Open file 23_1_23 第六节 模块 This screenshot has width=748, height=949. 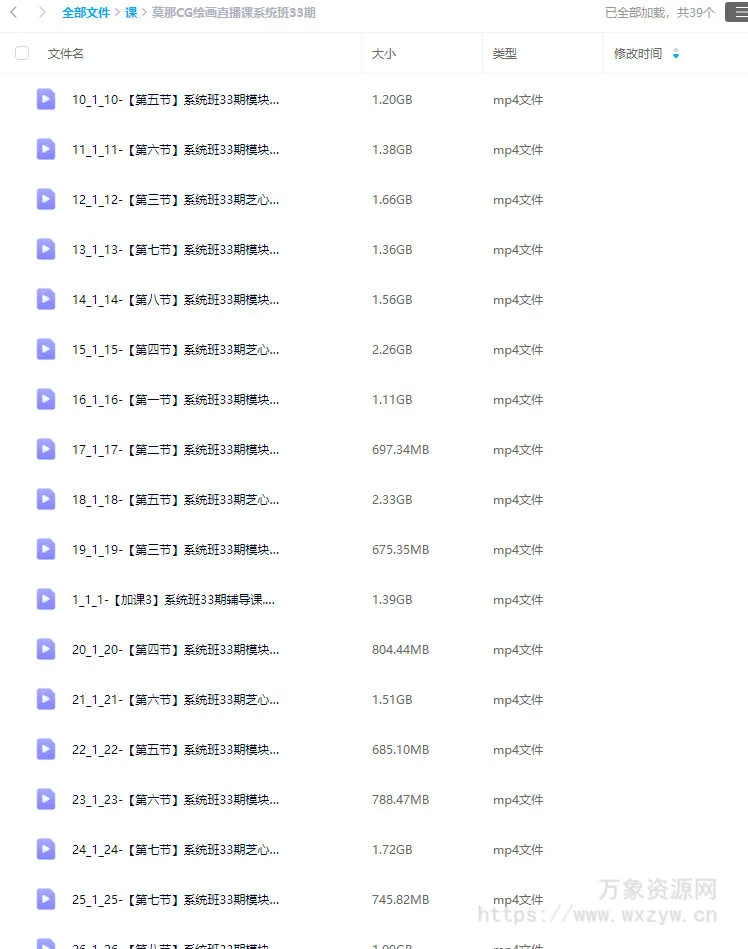tap(176, 800)
